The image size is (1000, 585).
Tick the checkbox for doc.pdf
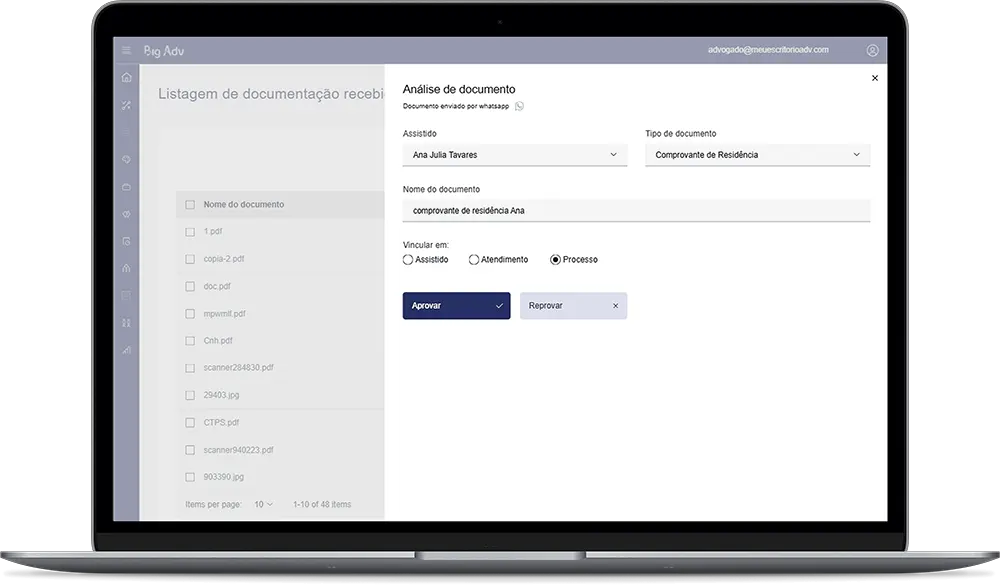(190, 286)
